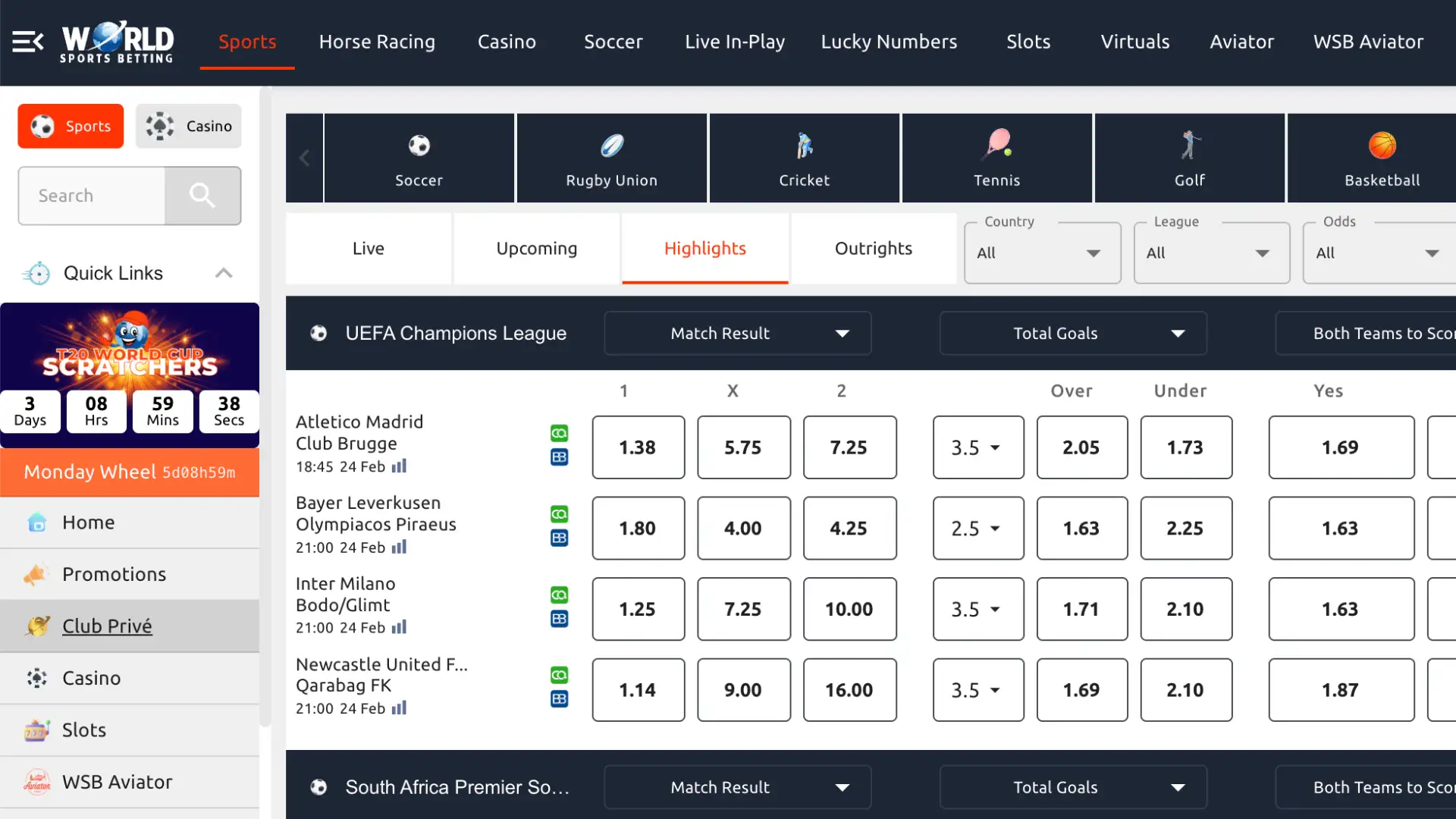Viewport: 1456px width, 819px height.
Task: Open the Club Privé page
Action: coord(106,626)
